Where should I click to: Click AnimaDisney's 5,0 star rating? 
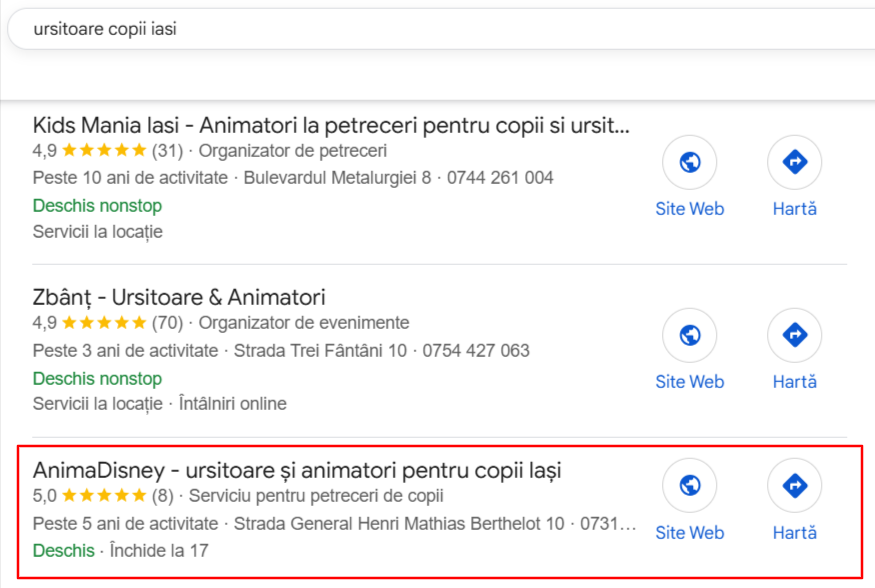point(103,495)
